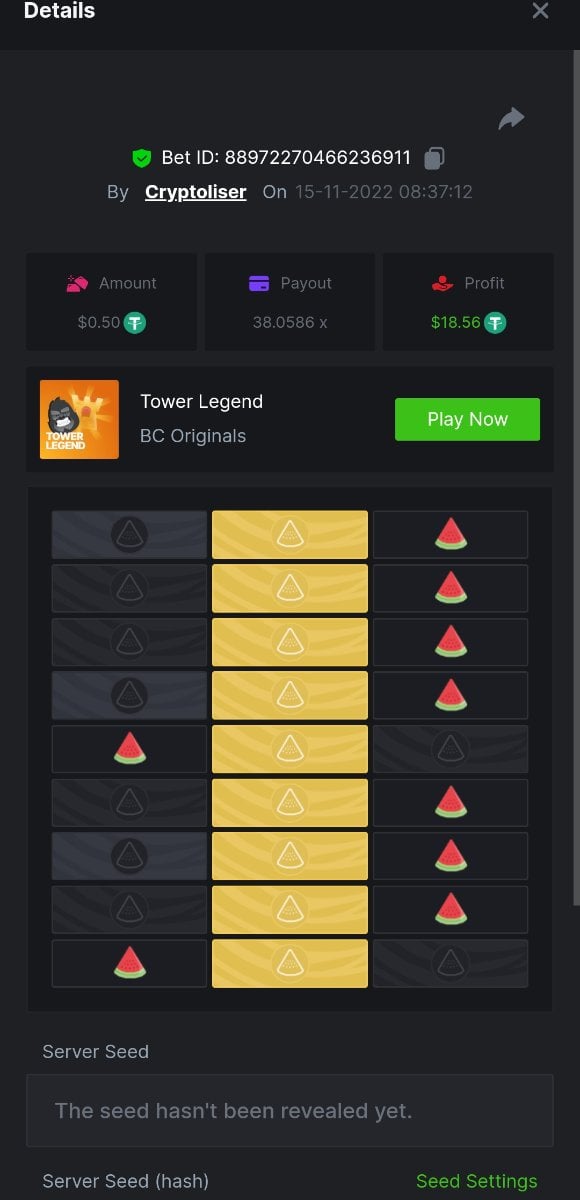Click the watermelon in fifth row left

coord(129,749)
